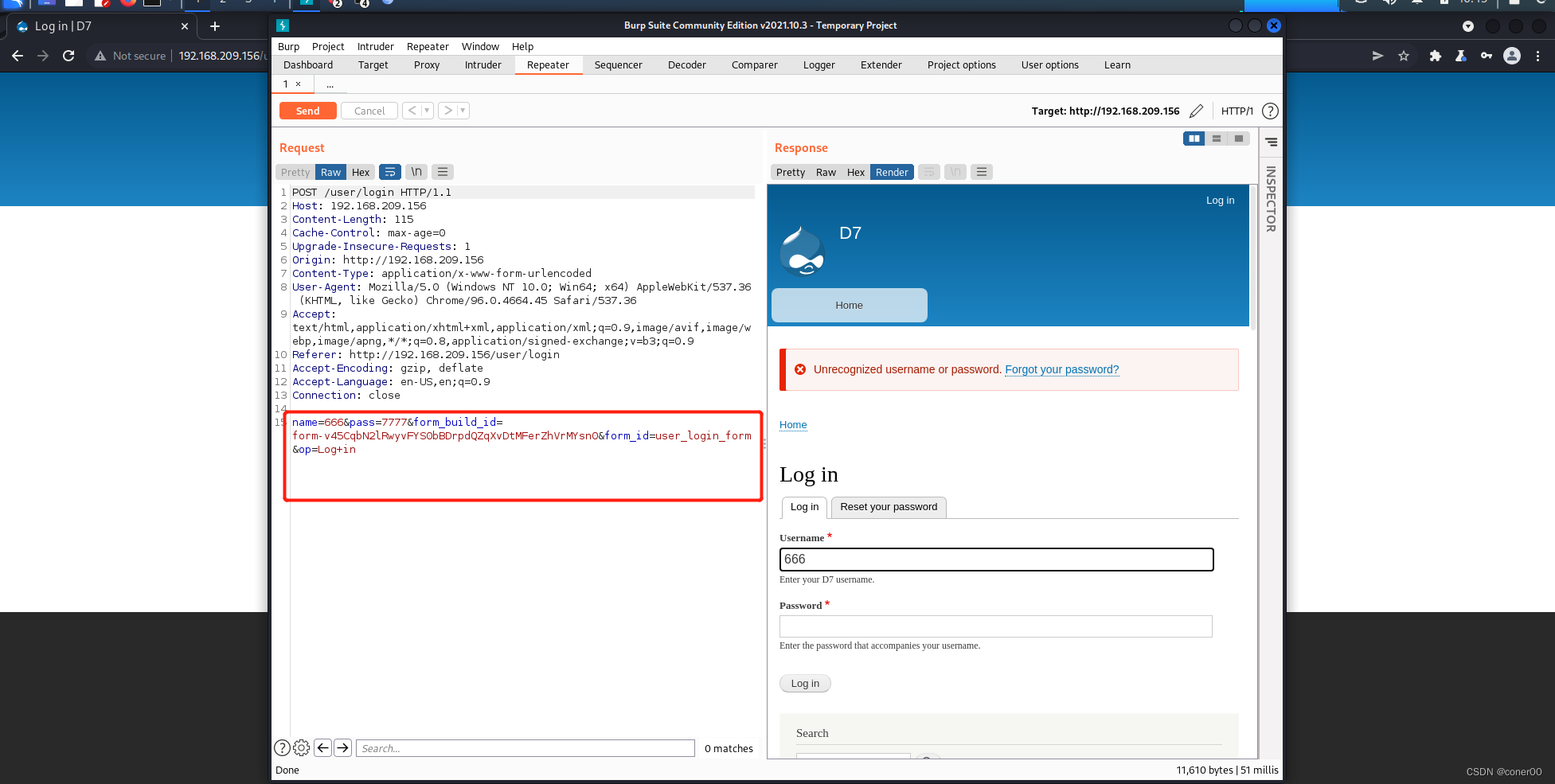Open the Project menu
This screenshot has height=784, width=1555.
pos(328,46)
